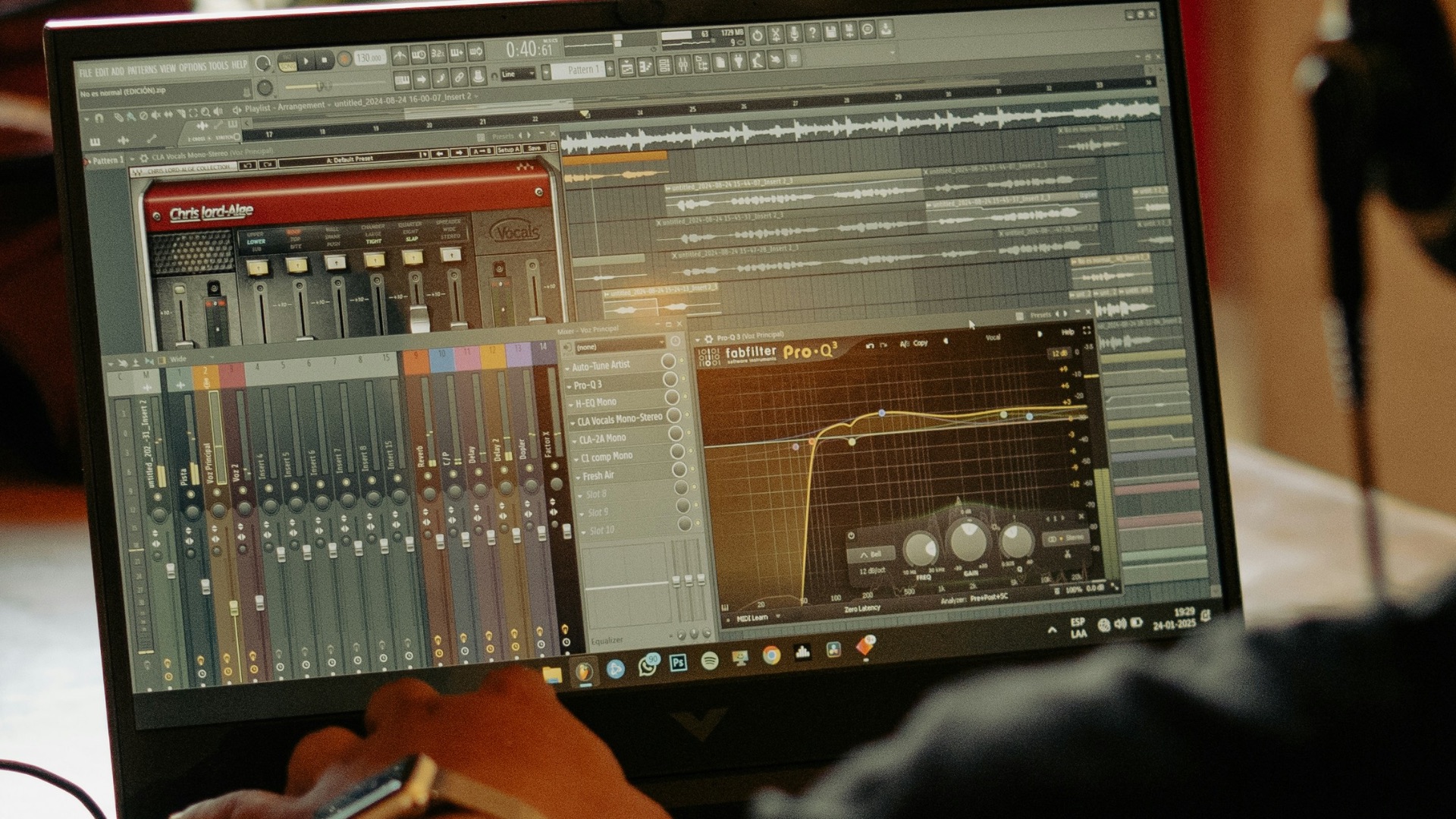Click the Stop button in the transport bar

coord(325,60)
